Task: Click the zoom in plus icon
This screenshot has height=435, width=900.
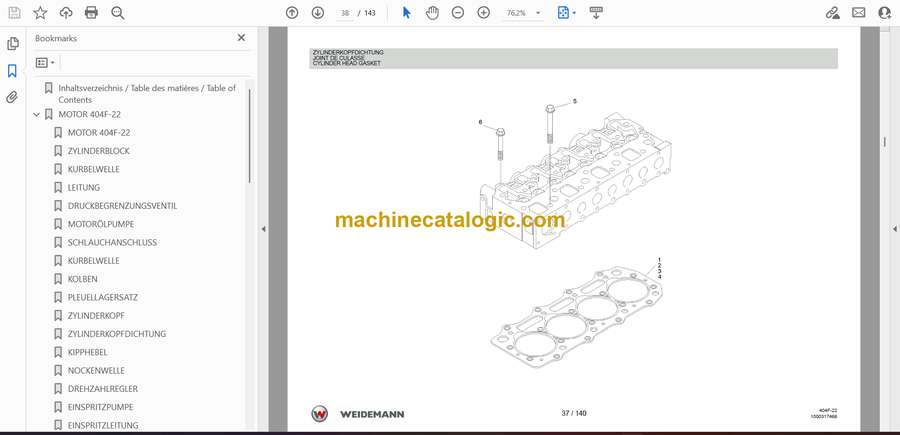Action: (484, 13)
